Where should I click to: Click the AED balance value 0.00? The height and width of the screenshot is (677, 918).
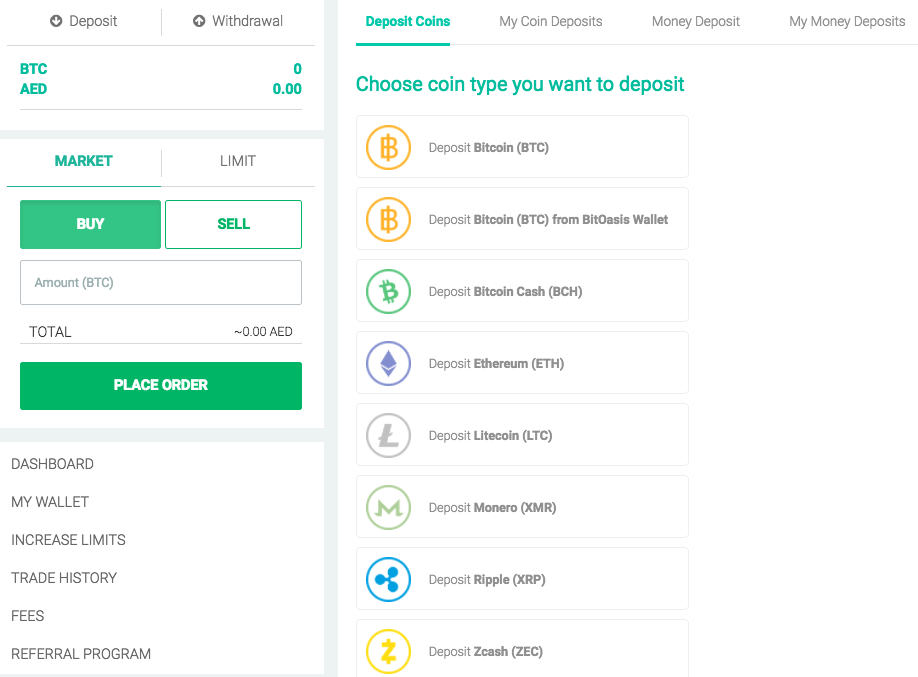(x=287, y=89)
